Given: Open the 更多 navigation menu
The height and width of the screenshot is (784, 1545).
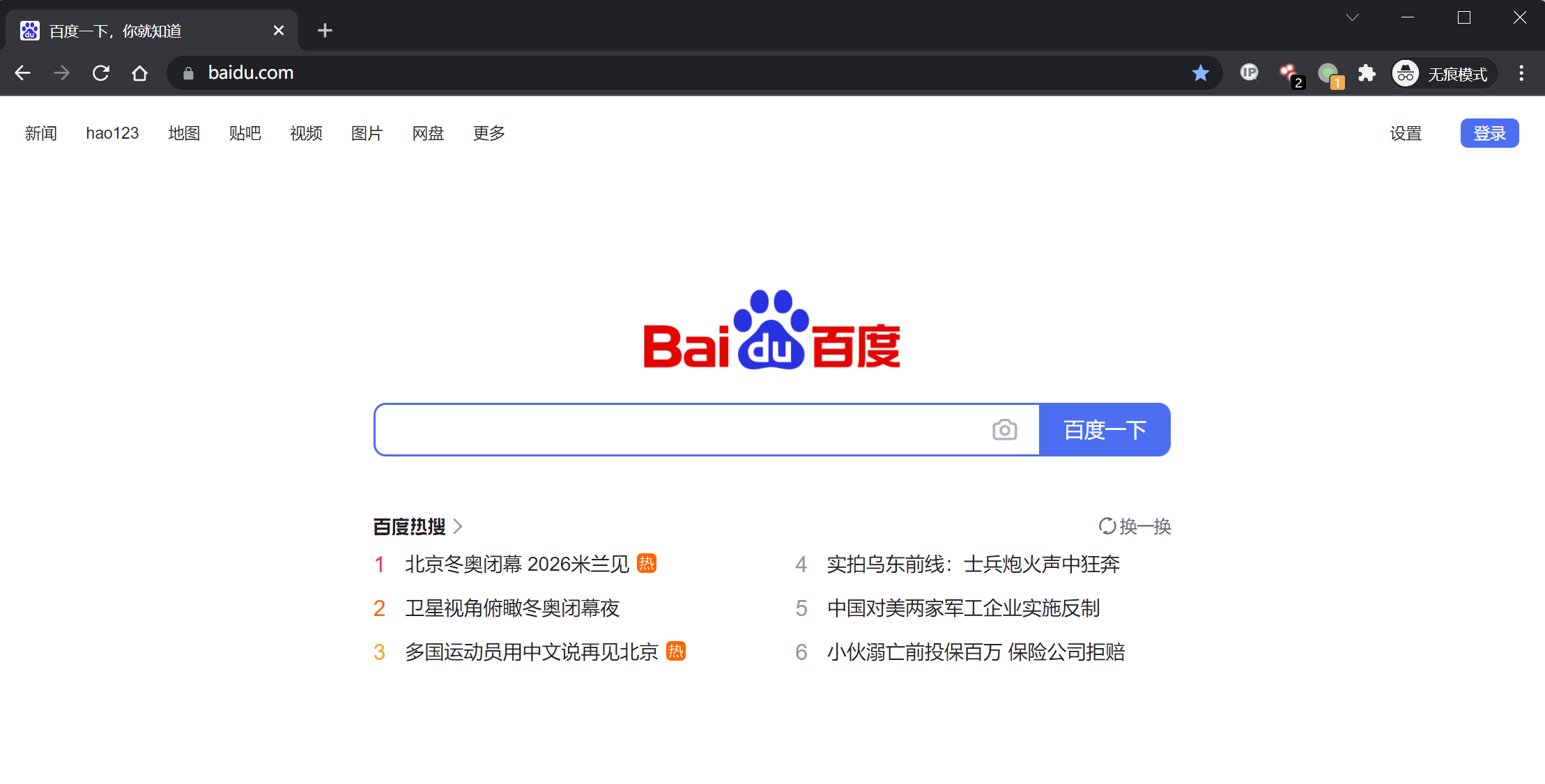Looking at the screenshot, I should 489,133.
